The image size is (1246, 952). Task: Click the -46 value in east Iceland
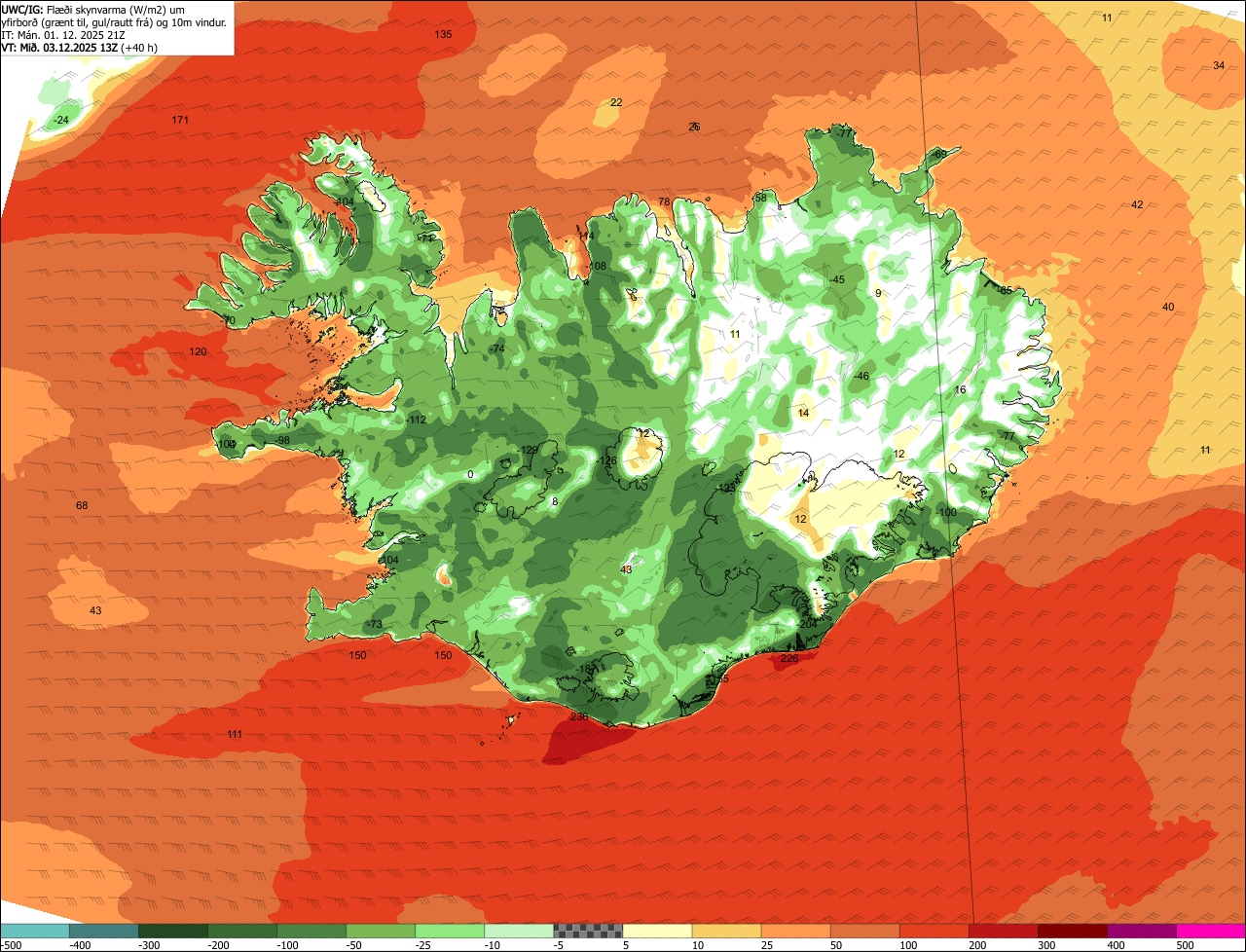pyautogui.click(x=861, y=376)
